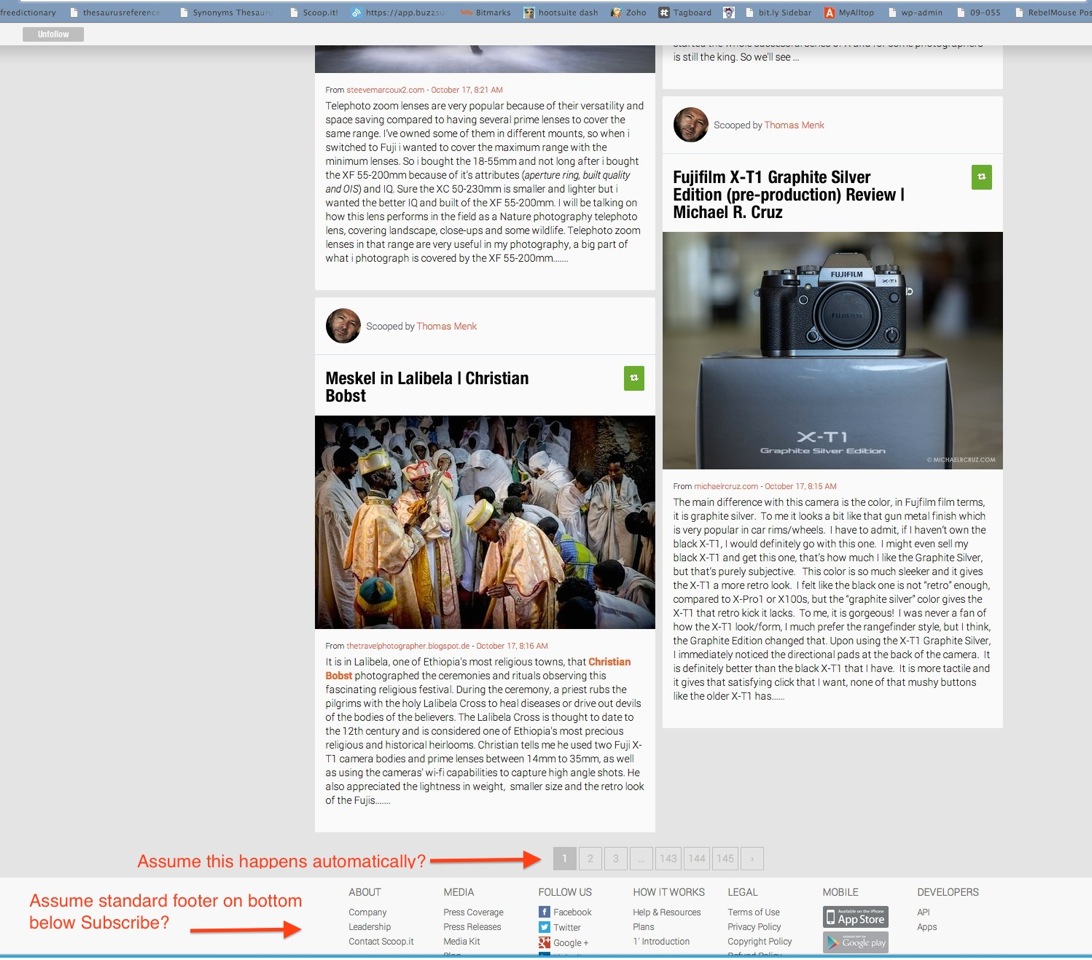Open Apps link under Developers
The height and width of the screenshot is (960, 1092).
pyautogui.click(x=927, y=927)
